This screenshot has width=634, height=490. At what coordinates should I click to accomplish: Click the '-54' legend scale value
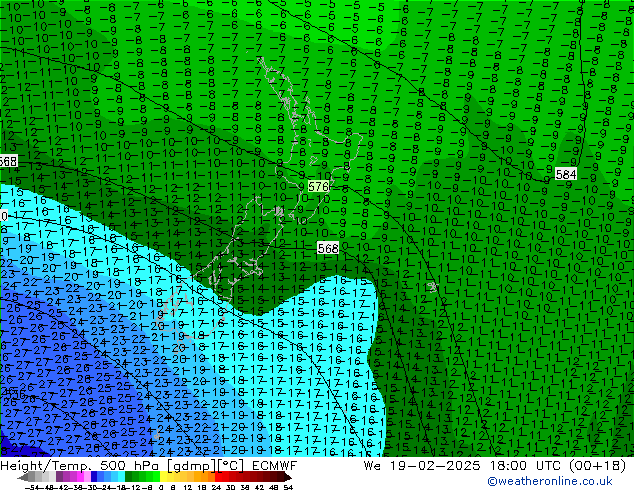tap(32, 487)
